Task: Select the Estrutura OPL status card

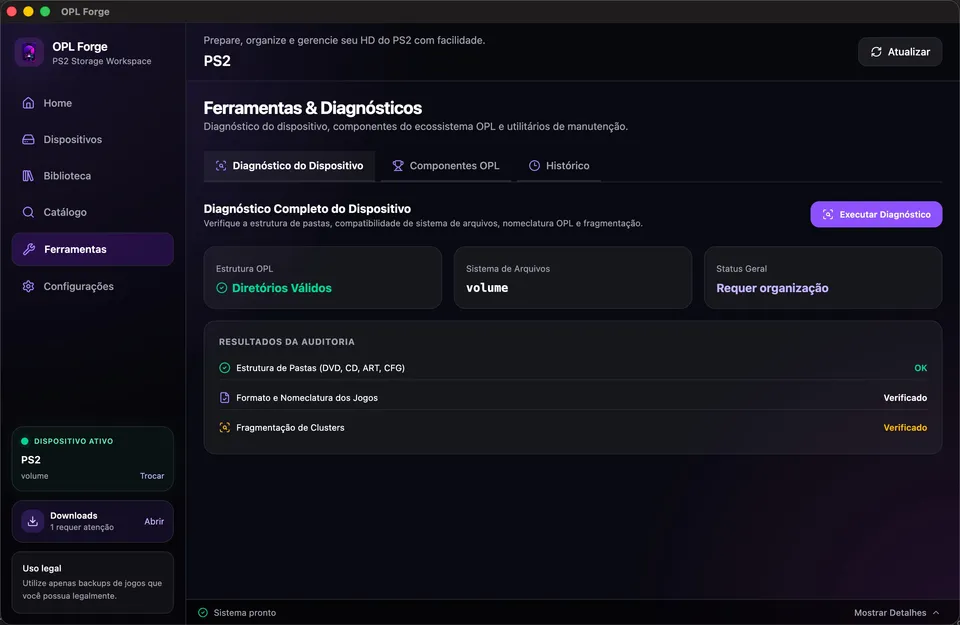Action: coord(323,278)
